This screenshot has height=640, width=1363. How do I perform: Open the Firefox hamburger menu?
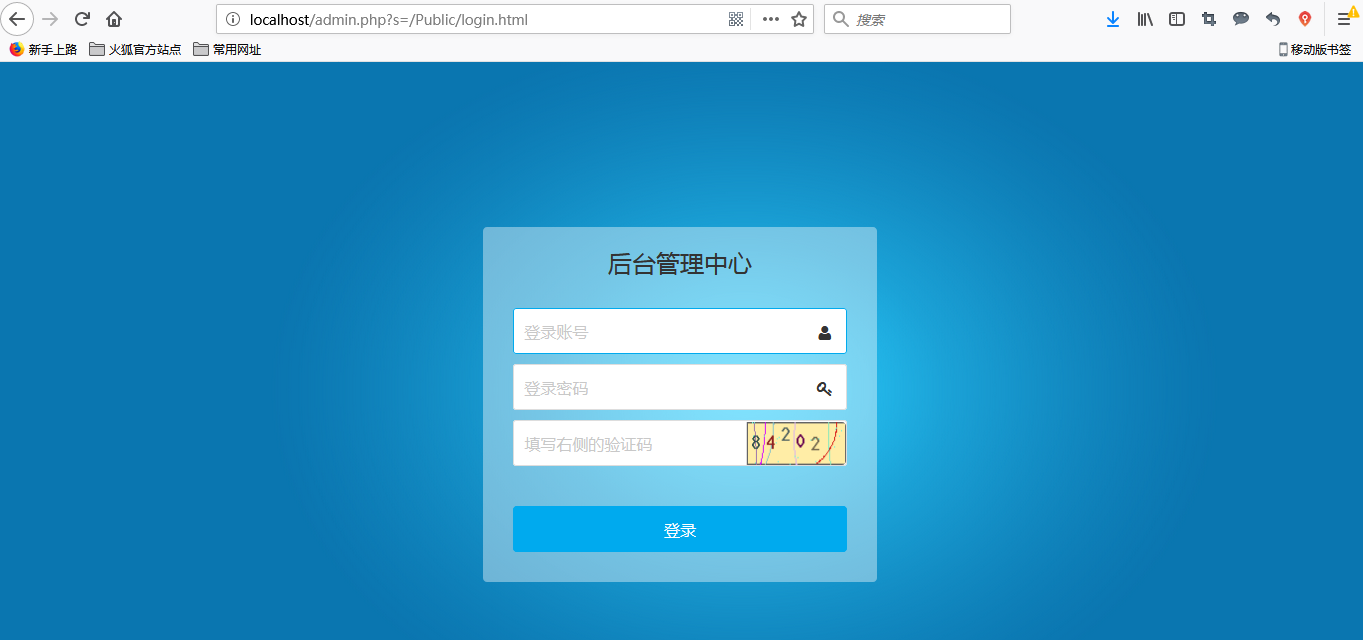tap(1345, 19)
